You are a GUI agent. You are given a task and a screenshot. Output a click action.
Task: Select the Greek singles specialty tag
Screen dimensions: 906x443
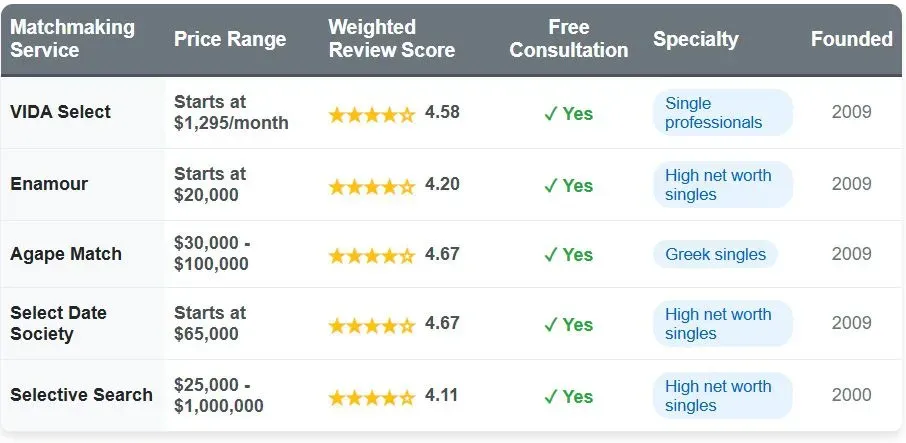[x=715, y=255]
